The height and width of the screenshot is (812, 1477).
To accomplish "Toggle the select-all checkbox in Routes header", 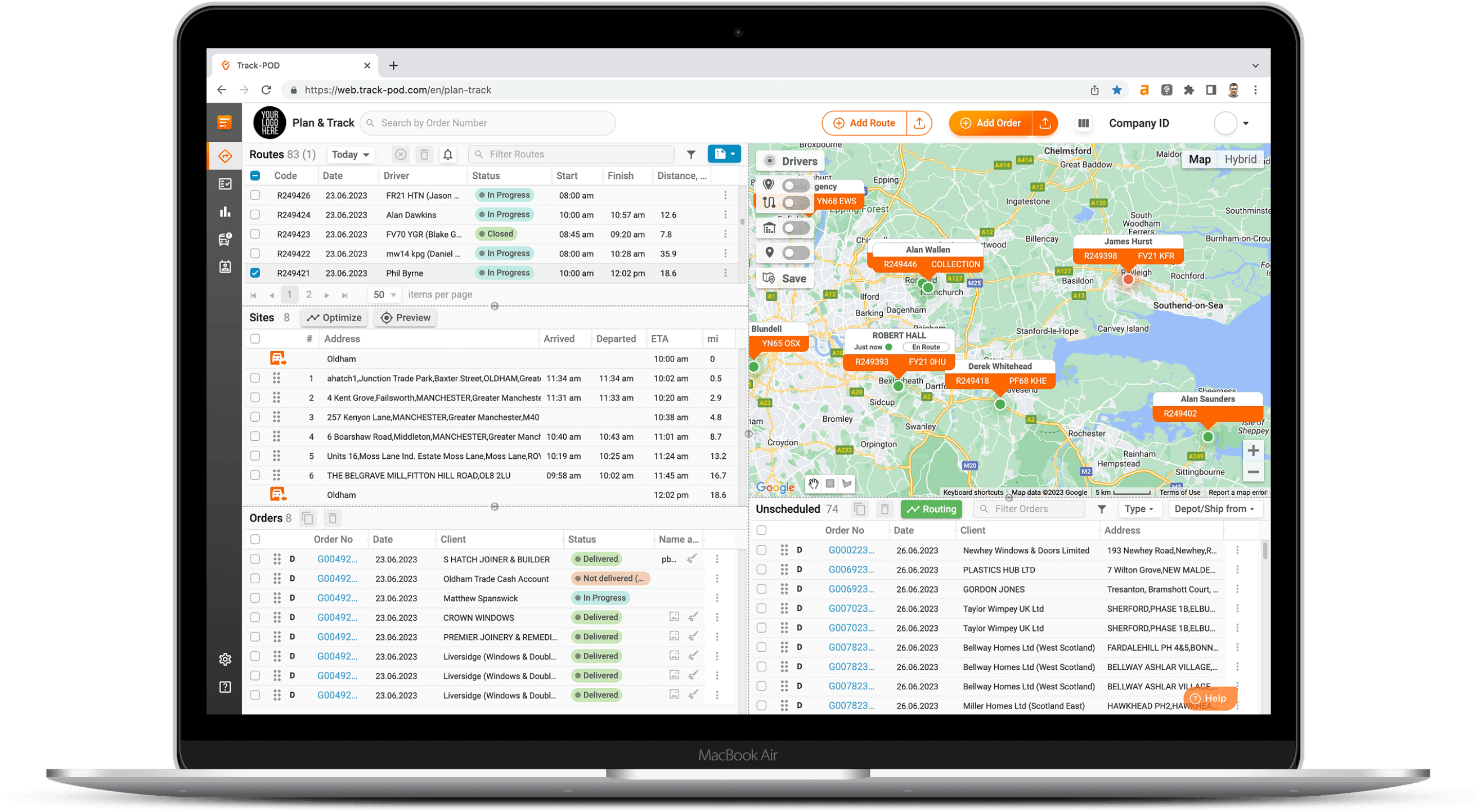I will [255, 176].
